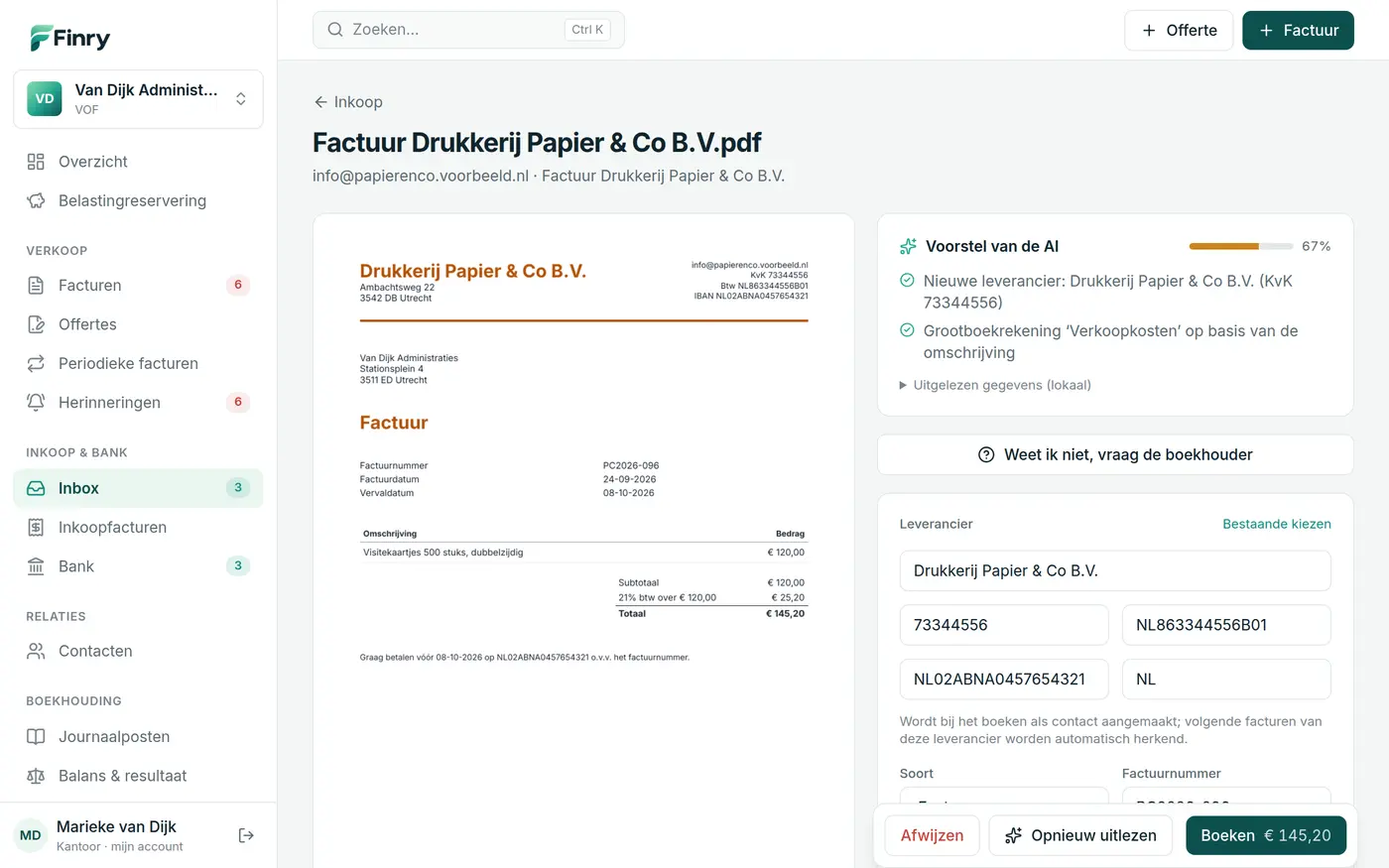Navigate to Balans & resultaat
1389x868 pixels.
coord(138,776)
